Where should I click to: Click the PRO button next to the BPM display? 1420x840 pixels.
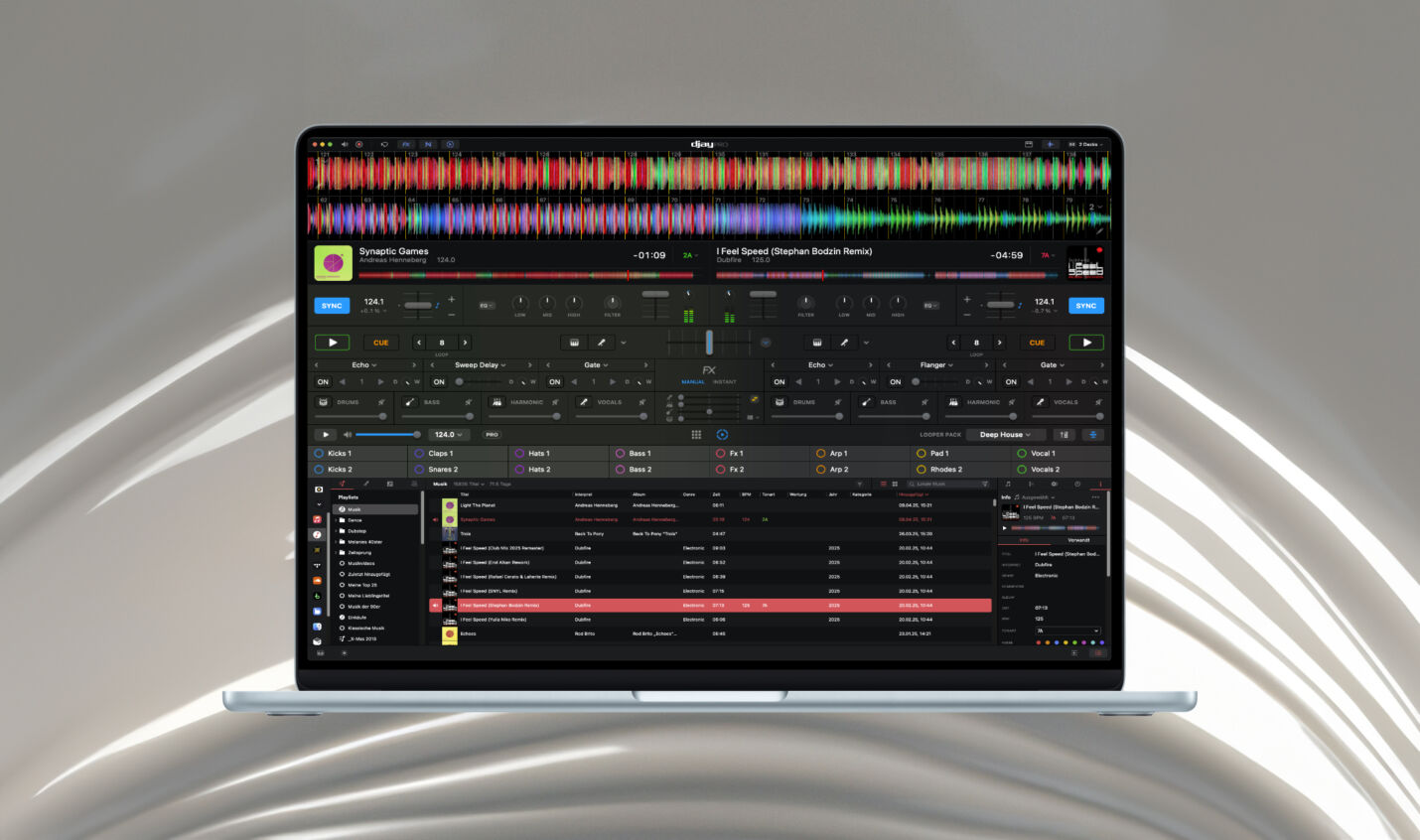point(492,434)
